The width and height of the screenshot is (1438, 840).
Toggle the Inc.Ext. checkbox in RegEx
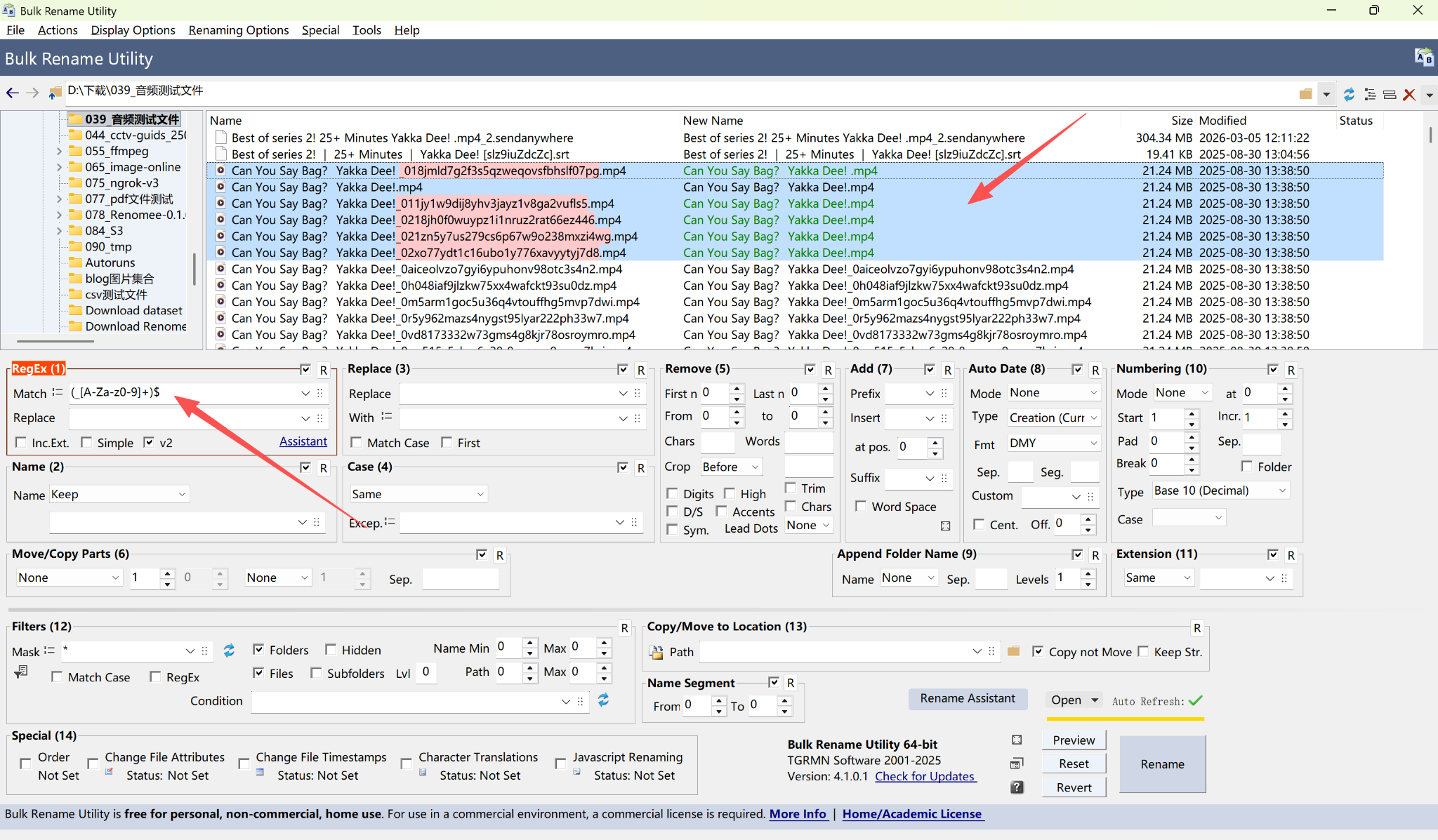click(21, 442)
